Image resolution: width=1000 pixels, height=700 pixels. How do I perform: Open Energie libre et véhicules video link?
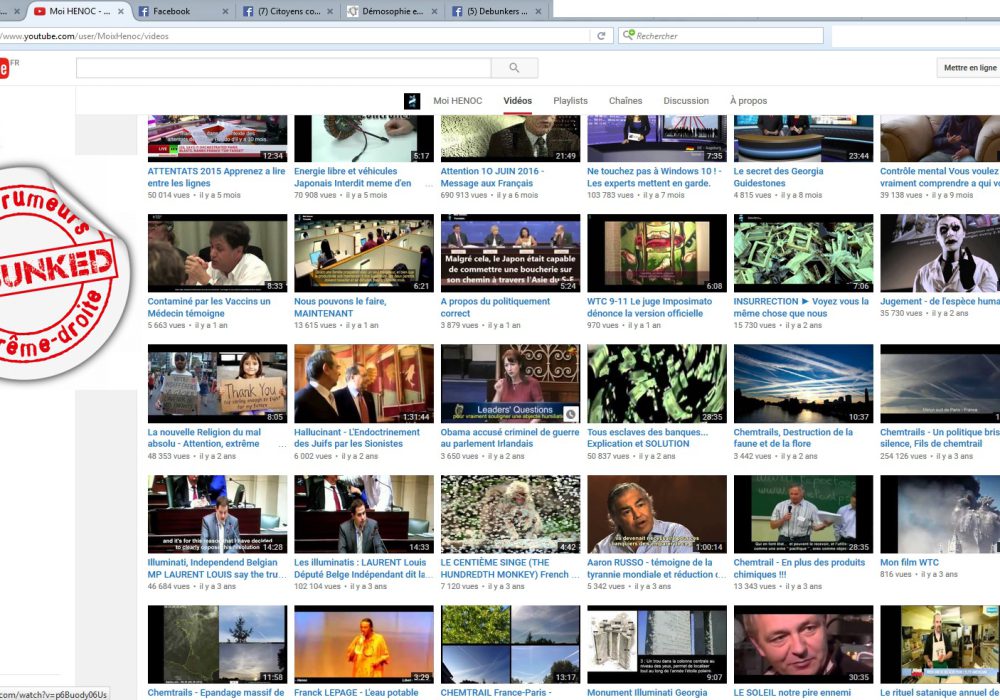tap(353, 177)
